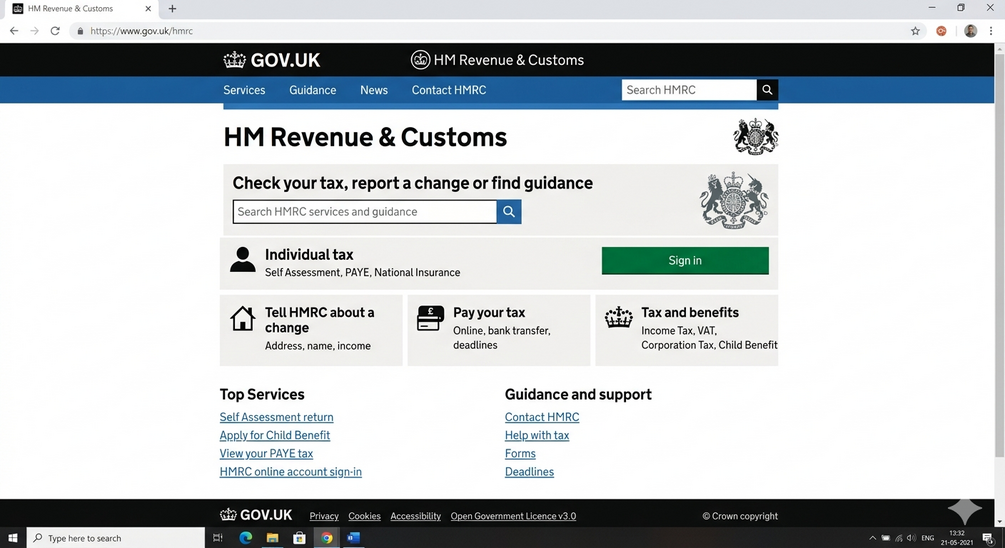Click the browser address bar URL
This screenshot has height=548, width=1005.
(142, 31)
